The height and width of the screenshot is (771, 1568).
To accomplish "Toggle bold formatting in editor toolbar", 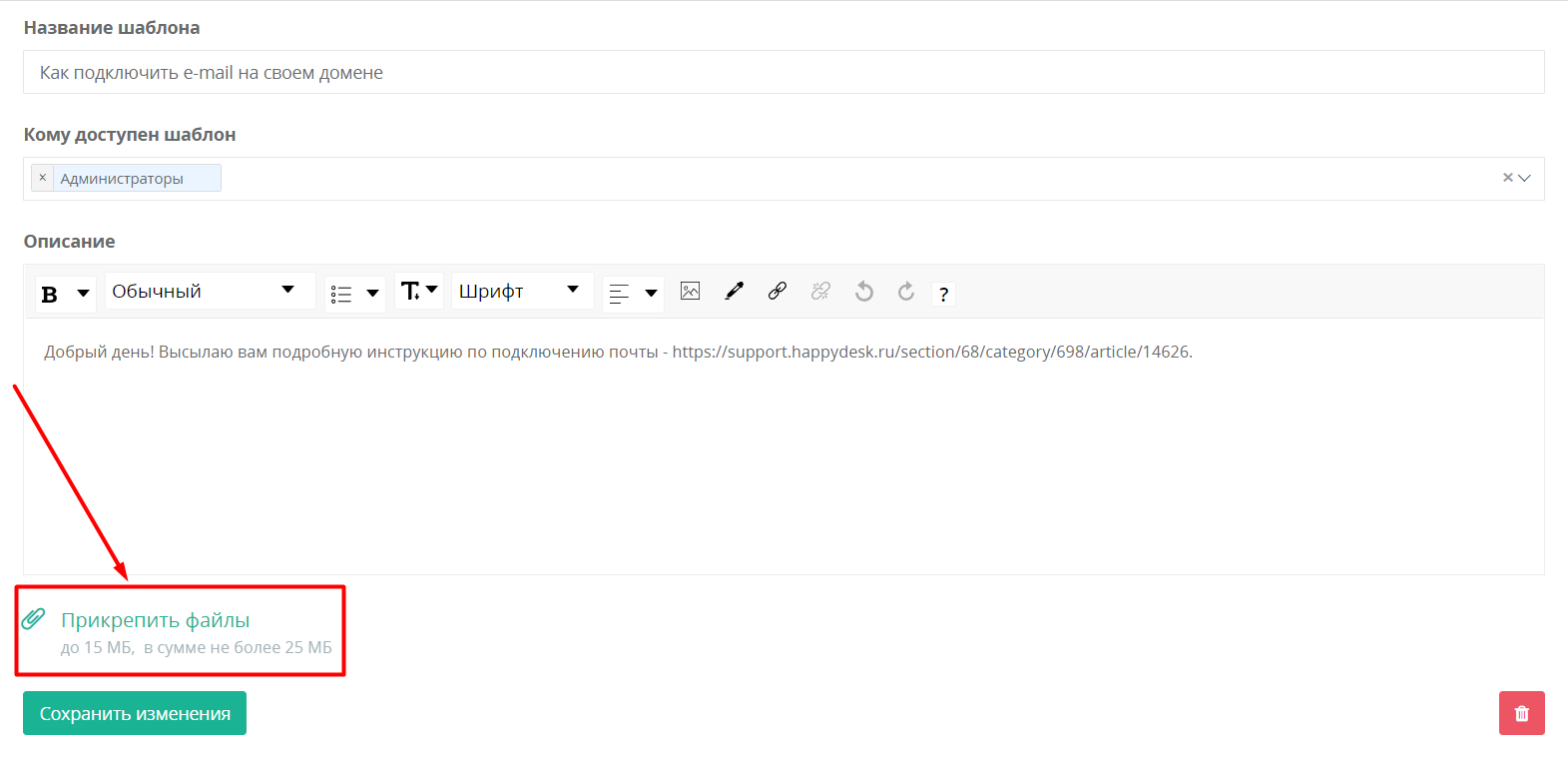I will tap(50, 294).
